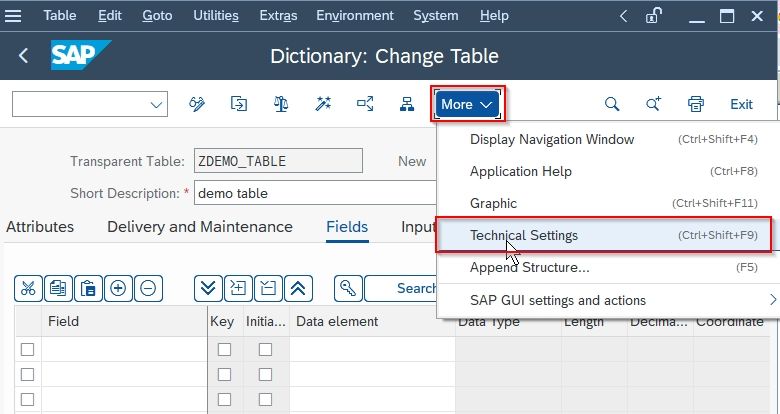Tick the third row selection checkbox
The height and width of the screenshot is (414, 780).
pos(27,399)
